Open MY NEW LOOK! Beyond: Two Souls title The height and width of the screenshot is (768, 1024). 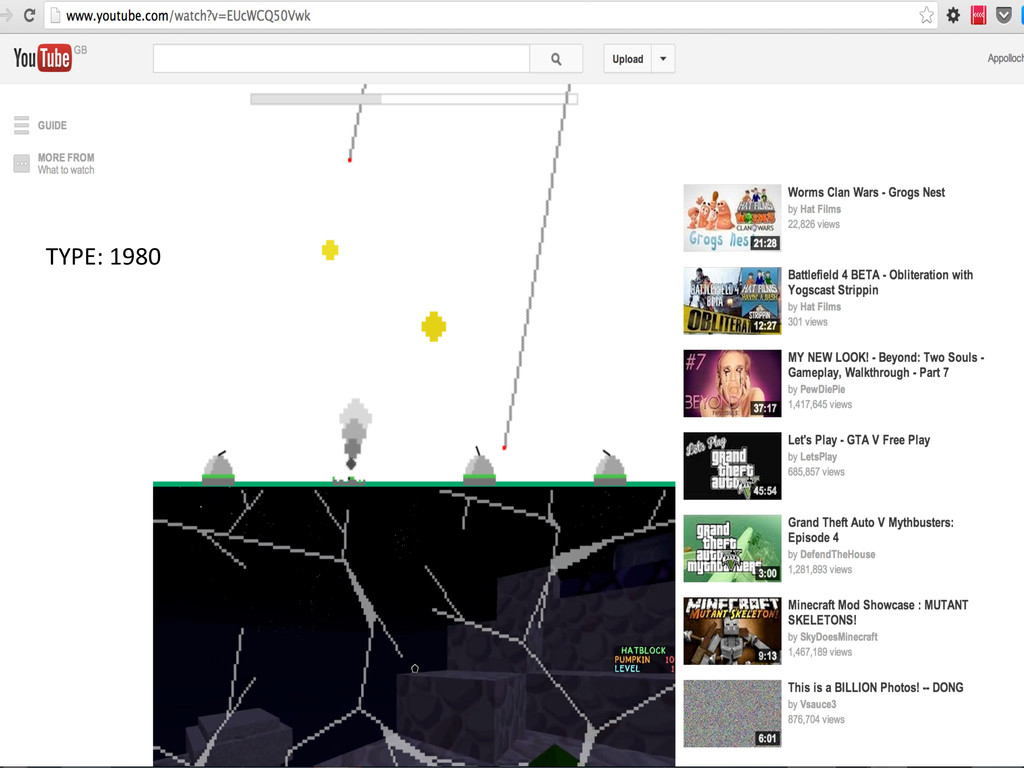[886, 365]
